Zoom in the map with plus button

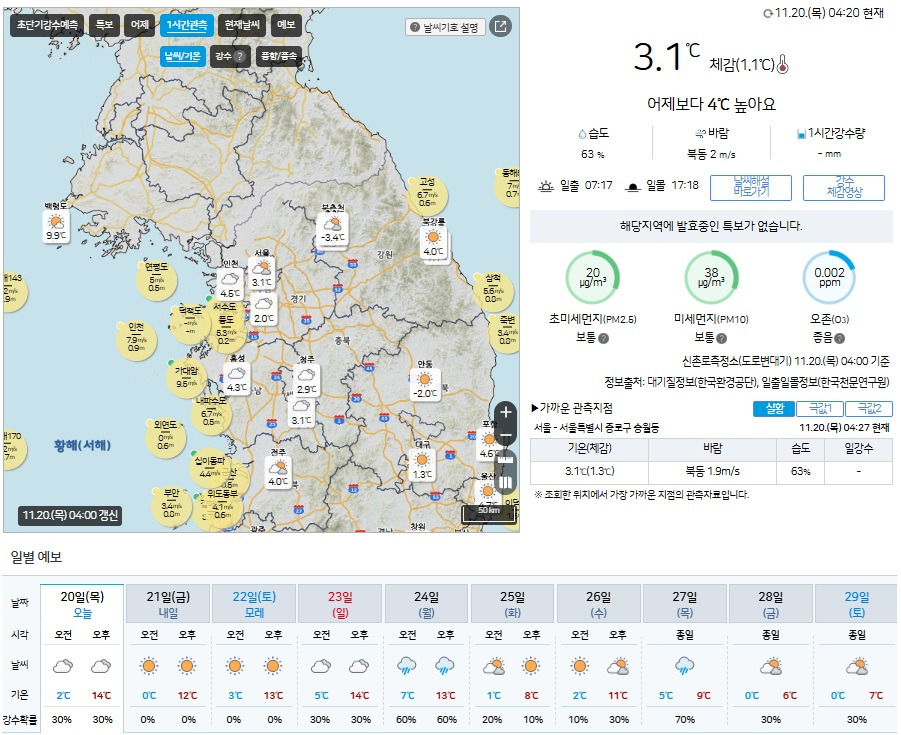coord(506,412)
